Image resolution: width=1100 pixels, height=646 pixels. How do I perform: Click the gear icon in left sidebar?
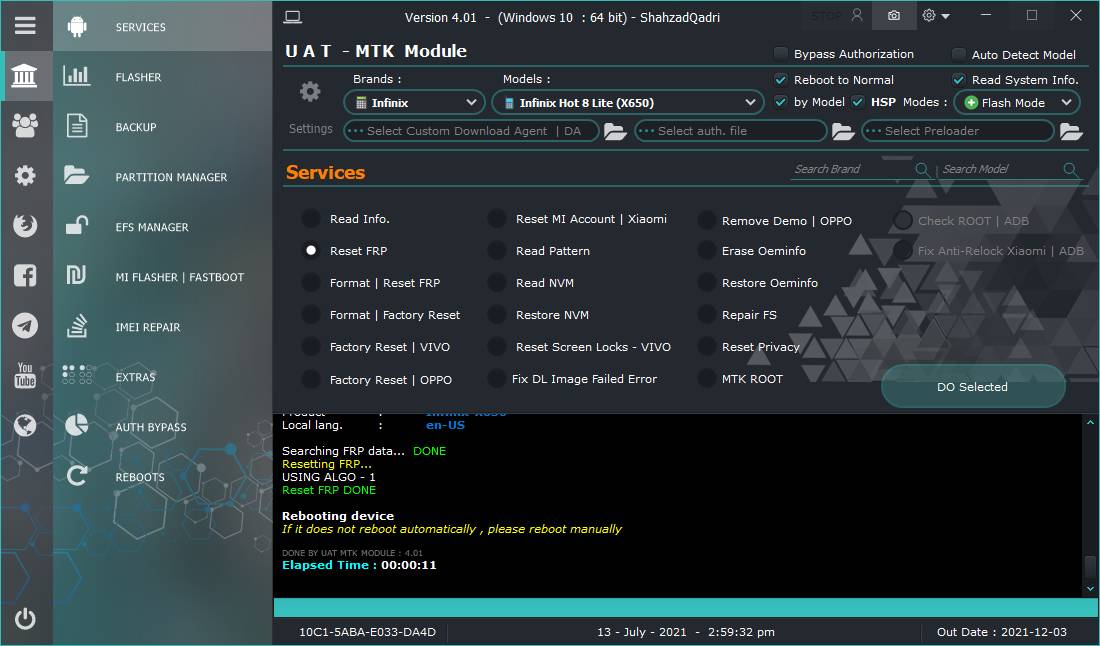tap(25, 175)
